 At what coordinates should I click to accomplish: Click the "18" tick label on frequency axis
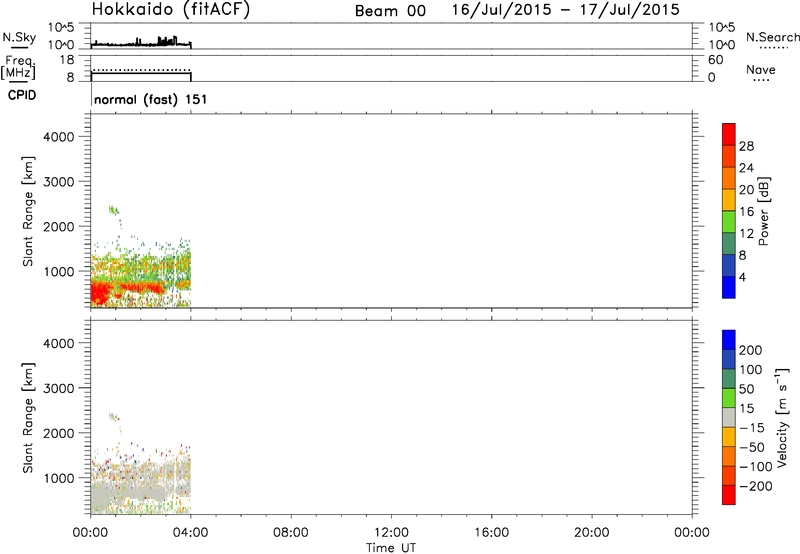[67, 60]
